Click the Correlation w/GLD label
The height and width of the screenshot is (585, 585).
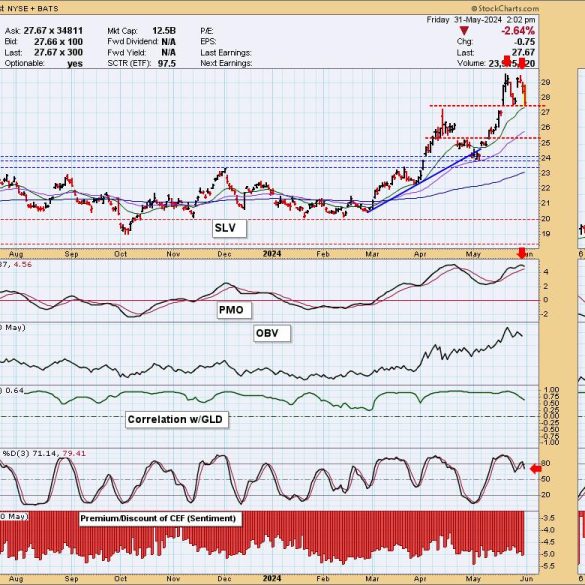click(x=176, y=419)
